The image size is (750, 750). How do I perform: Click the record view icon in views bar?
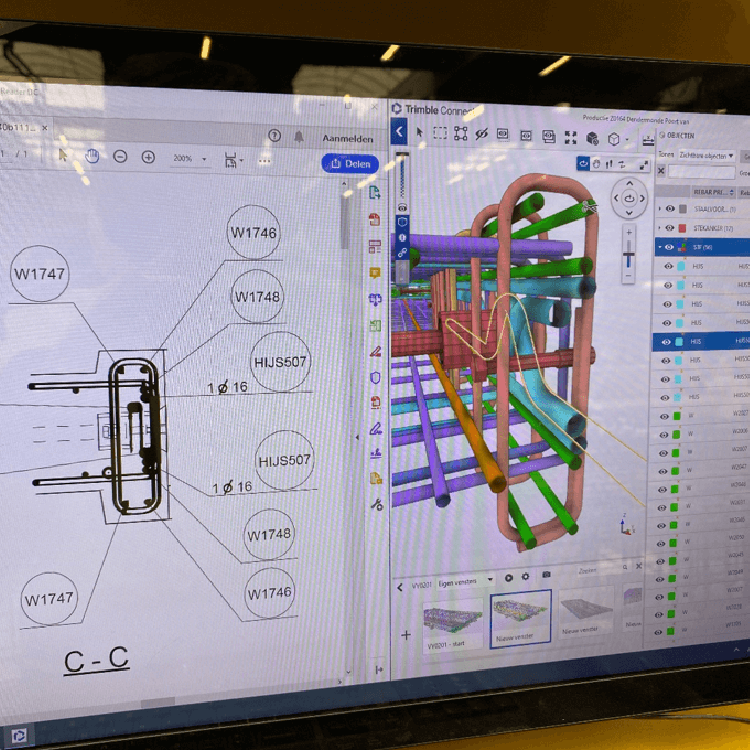click(x=509, y=578)
